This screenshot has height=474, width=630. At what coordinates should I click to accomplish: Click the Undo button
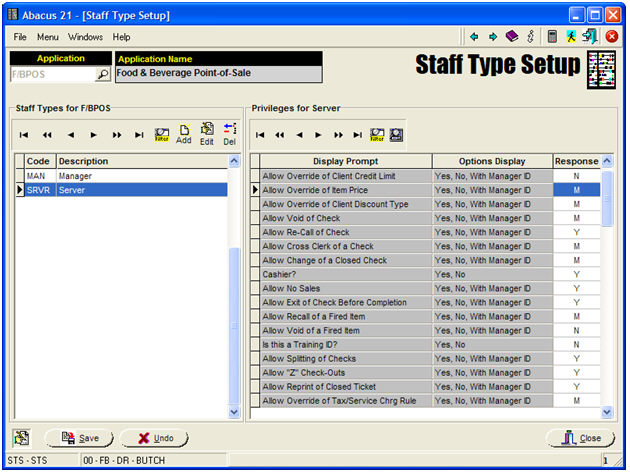pos(154,438)
